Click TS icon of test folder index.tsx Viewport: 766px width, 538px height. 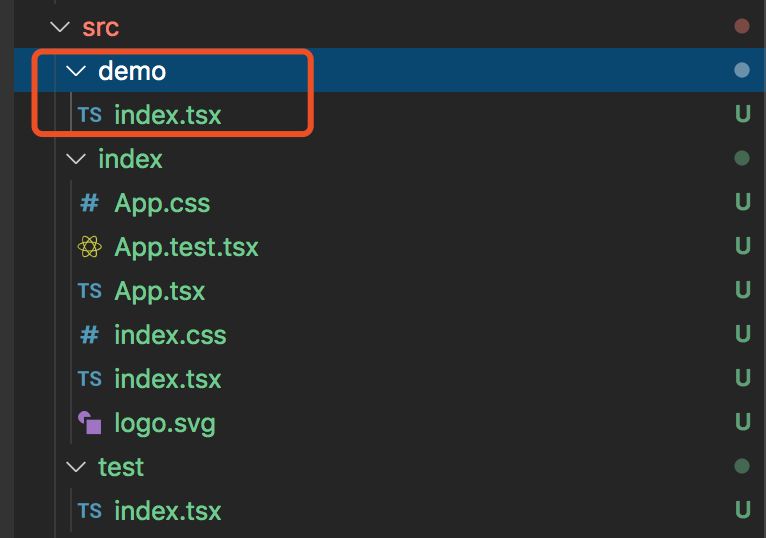tap(89, 511)
